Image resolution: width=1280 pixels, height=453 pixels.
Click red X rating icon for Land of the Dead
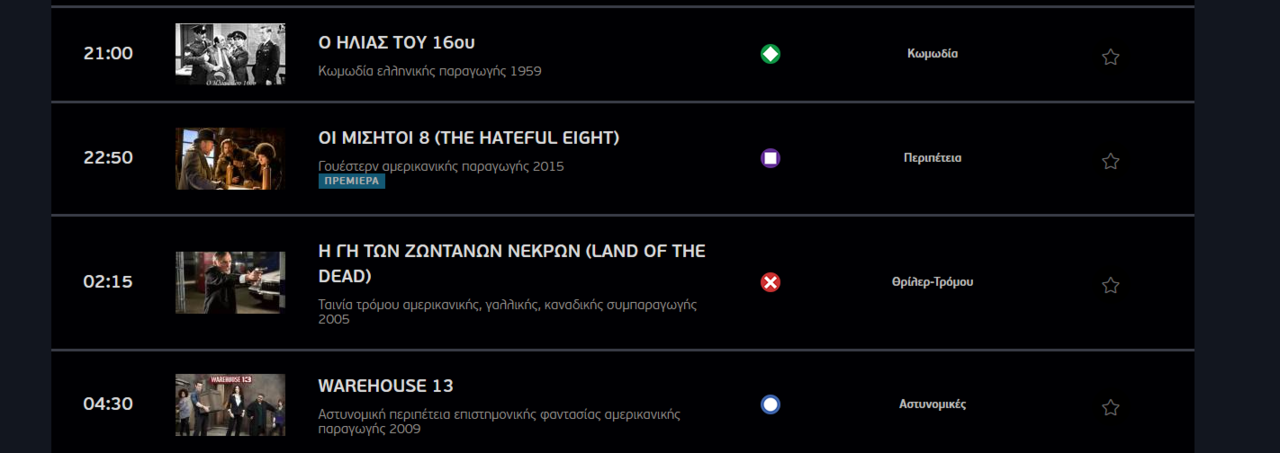point(770,282)
